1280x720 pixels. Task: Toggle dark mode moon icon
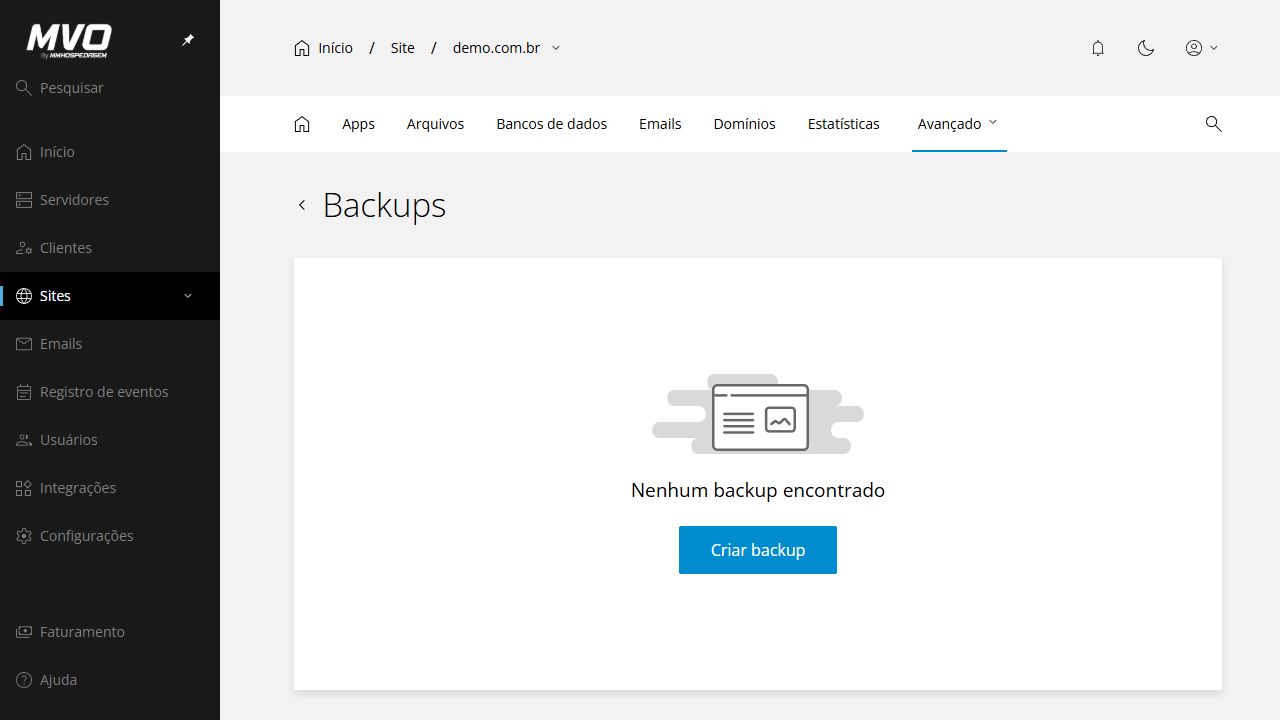pos(1146,48)
